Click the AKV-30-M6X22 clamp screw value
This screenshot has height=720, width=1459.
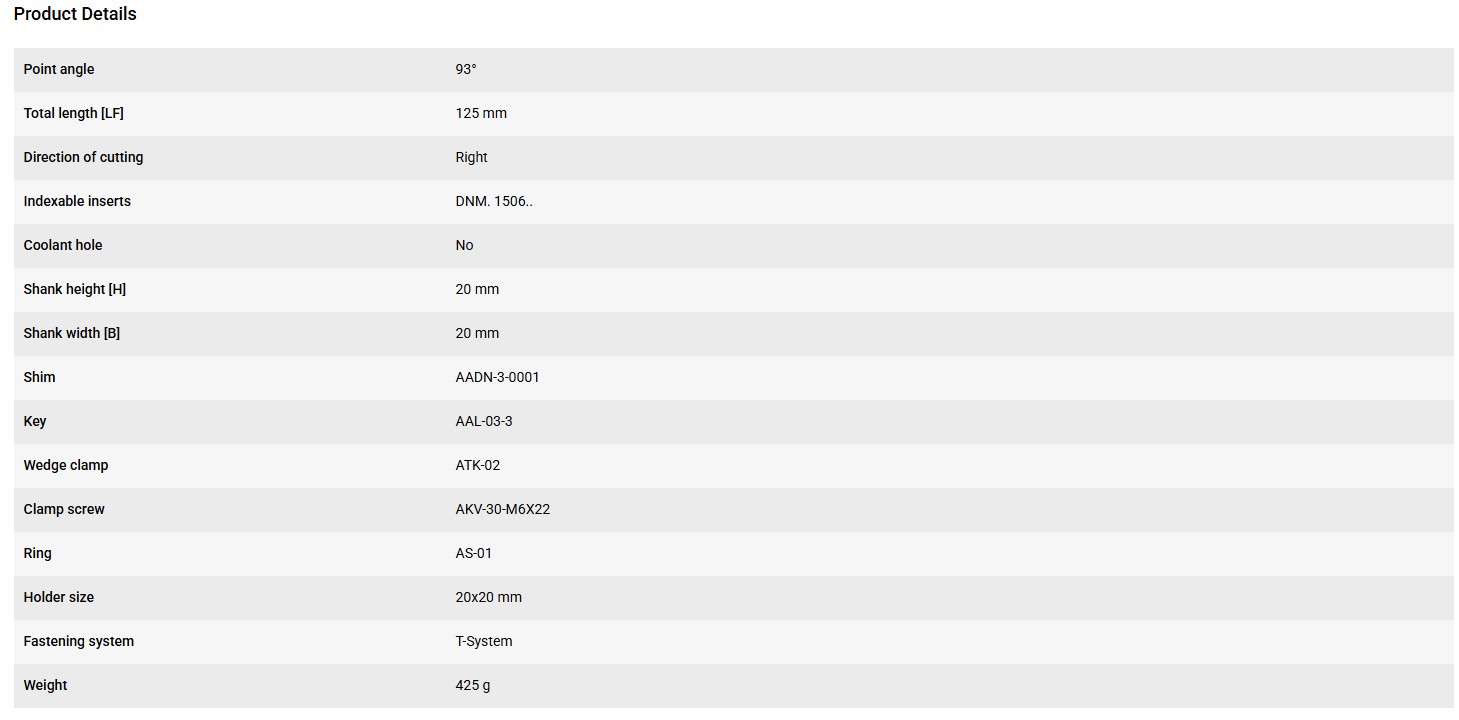pos(503,509)
